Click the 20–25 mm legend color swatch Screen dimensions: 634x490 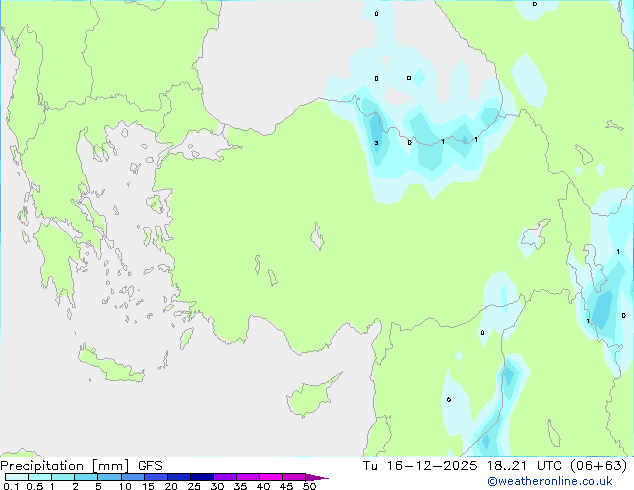(x=179, y=477)
